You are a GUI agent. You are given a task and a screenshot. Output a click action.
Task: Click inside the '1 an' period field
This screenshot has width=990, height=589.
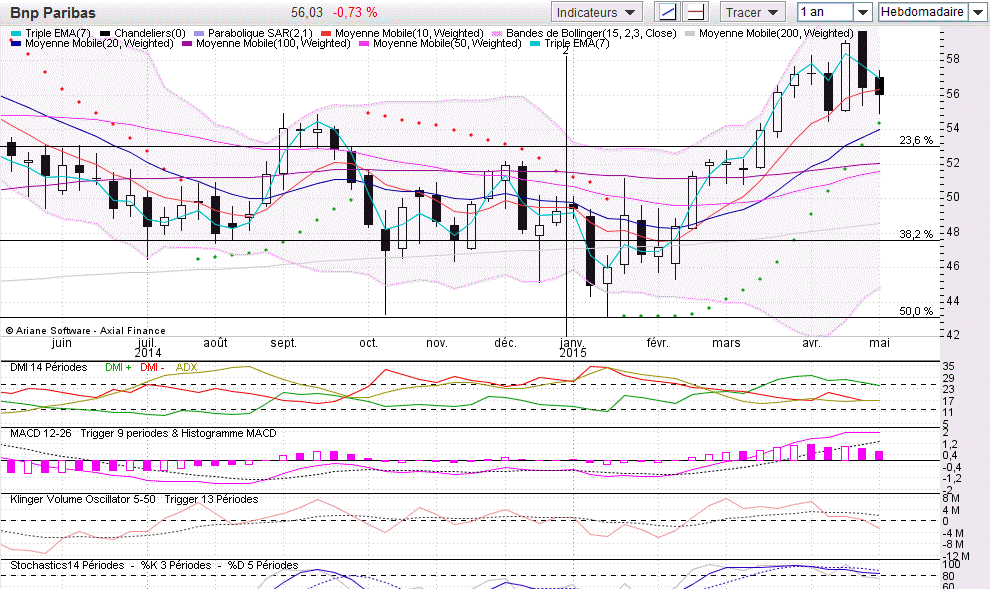pos(826,12)
